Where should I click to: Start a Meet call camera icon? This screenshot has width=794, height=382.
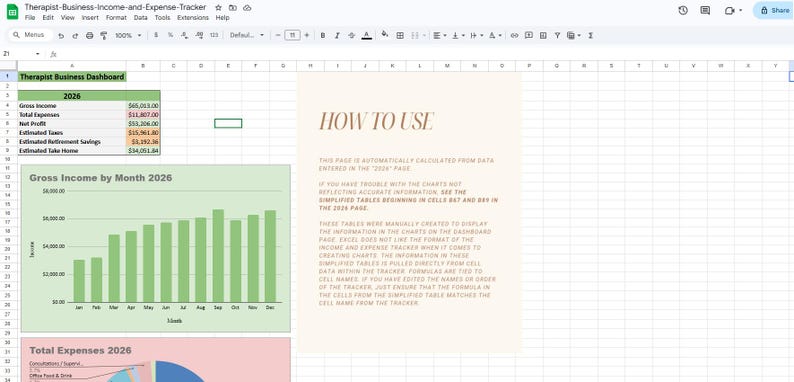click(730, 11)
